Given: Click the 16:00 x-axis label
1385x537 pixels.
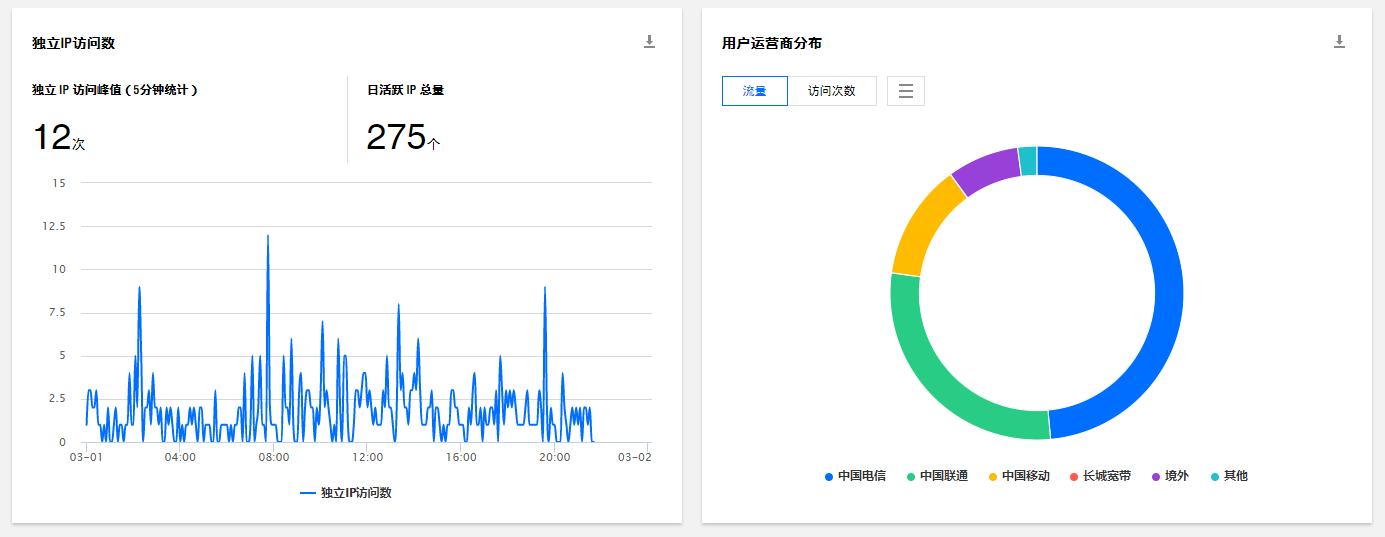Looking at the screenshot, I should click(461, 457).
